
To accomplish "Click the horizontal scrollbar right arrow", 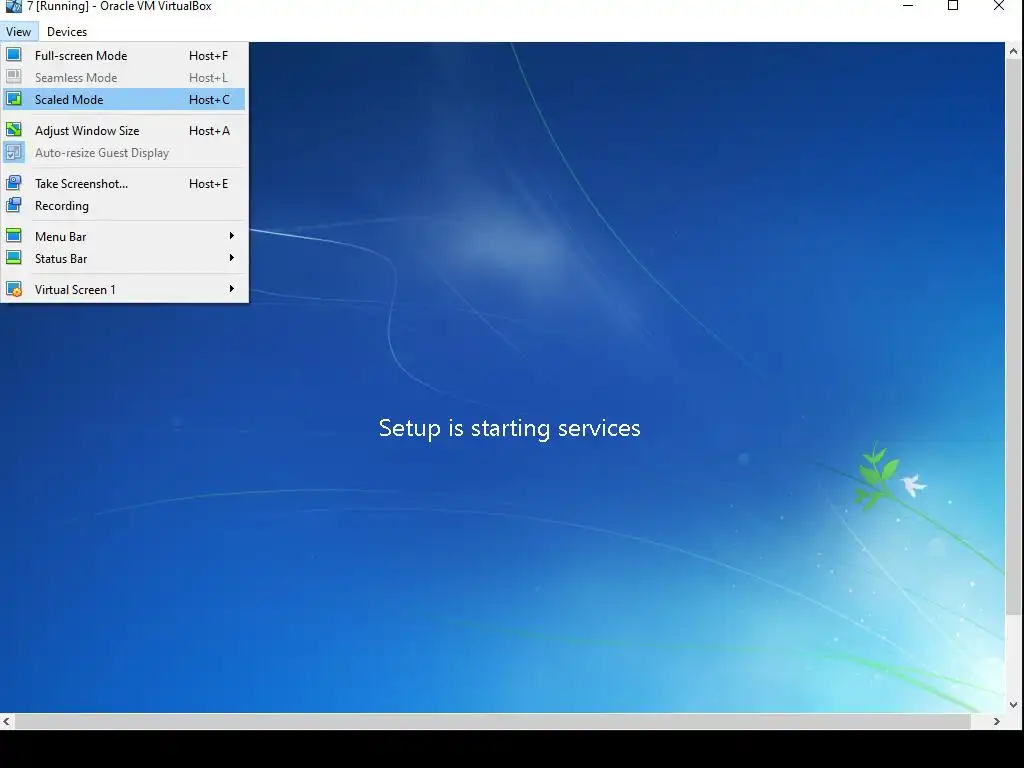I will [997, 722].
